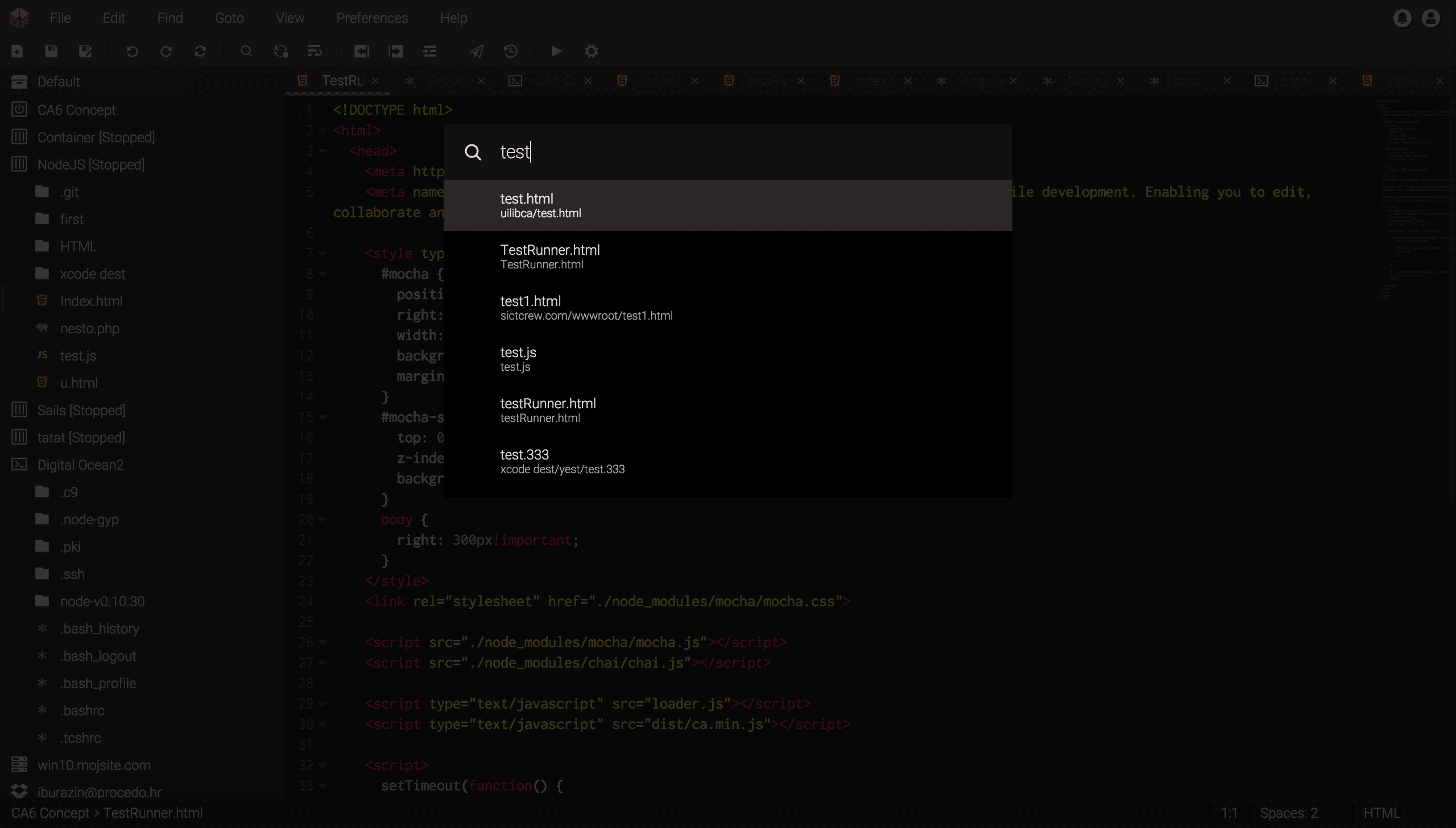Click the save file icon
This screenshot has height=828, width=1456.
point(51,51)
